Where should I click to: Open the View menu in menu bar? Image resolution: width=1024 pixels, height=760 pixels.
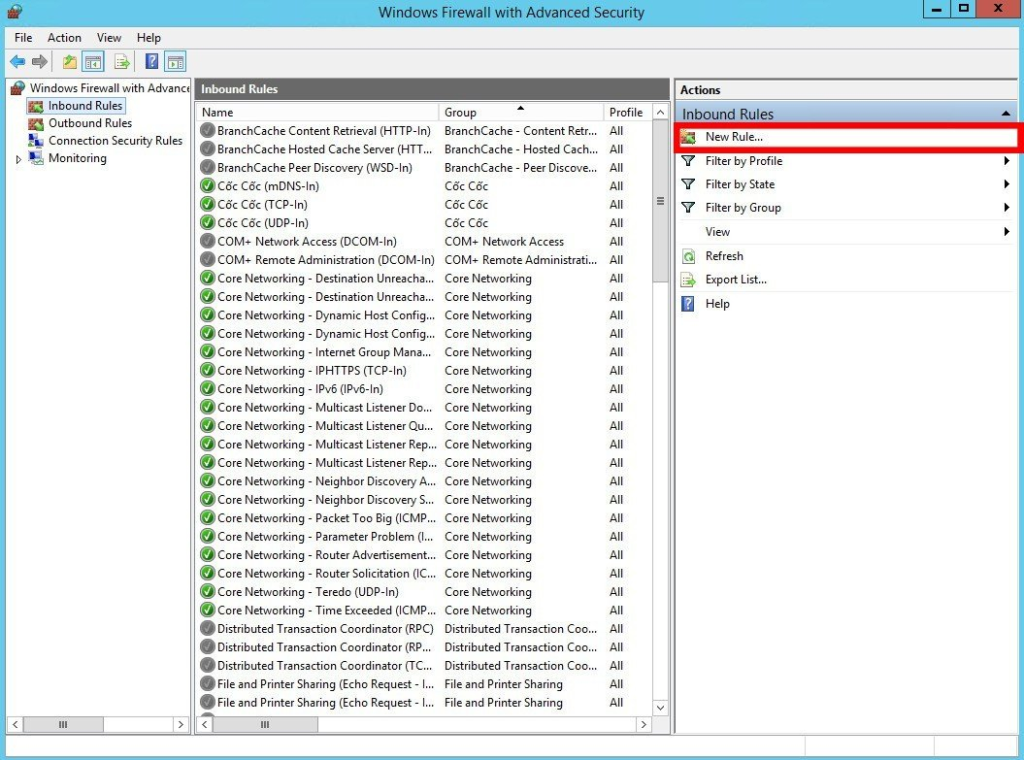109,38
